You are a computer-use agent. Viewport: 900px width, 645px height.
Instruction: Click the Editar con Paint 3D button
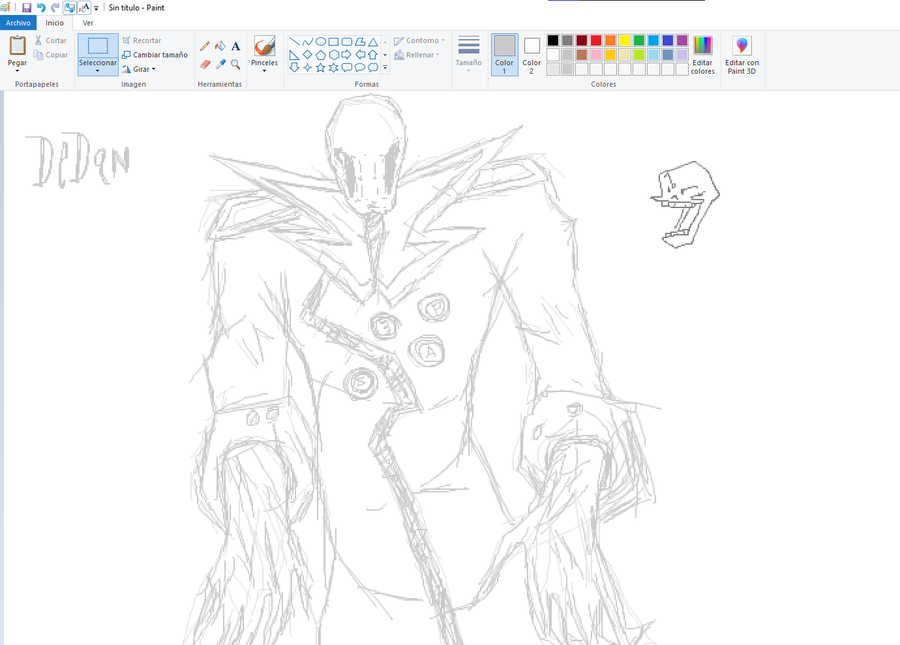pos(742,55)
